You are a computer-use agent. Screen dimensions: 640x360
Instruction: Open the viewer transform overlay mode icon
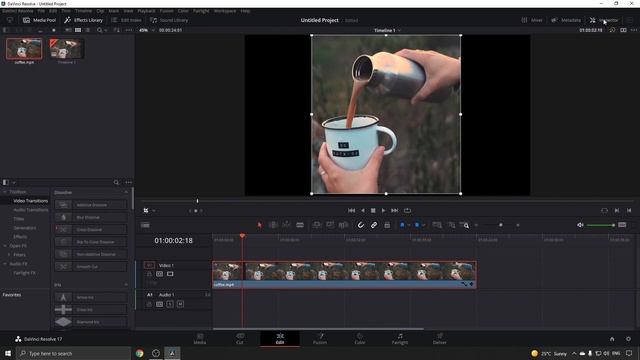point(146,211)
